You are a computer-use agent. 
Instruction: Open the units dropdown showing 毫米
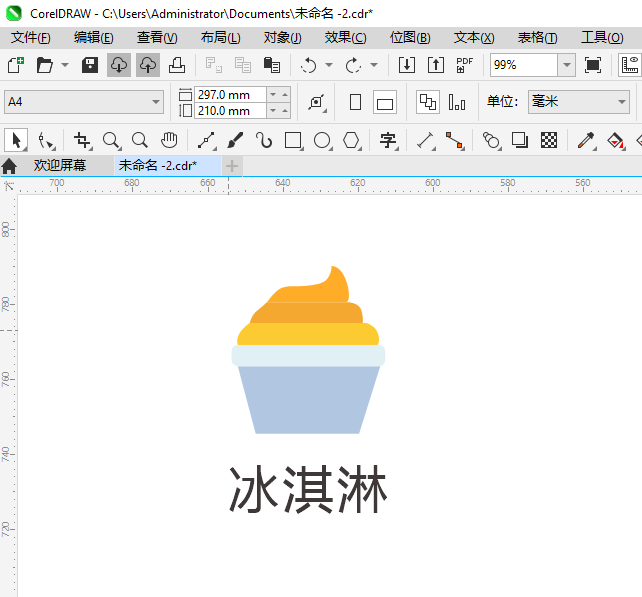[579, 102]
